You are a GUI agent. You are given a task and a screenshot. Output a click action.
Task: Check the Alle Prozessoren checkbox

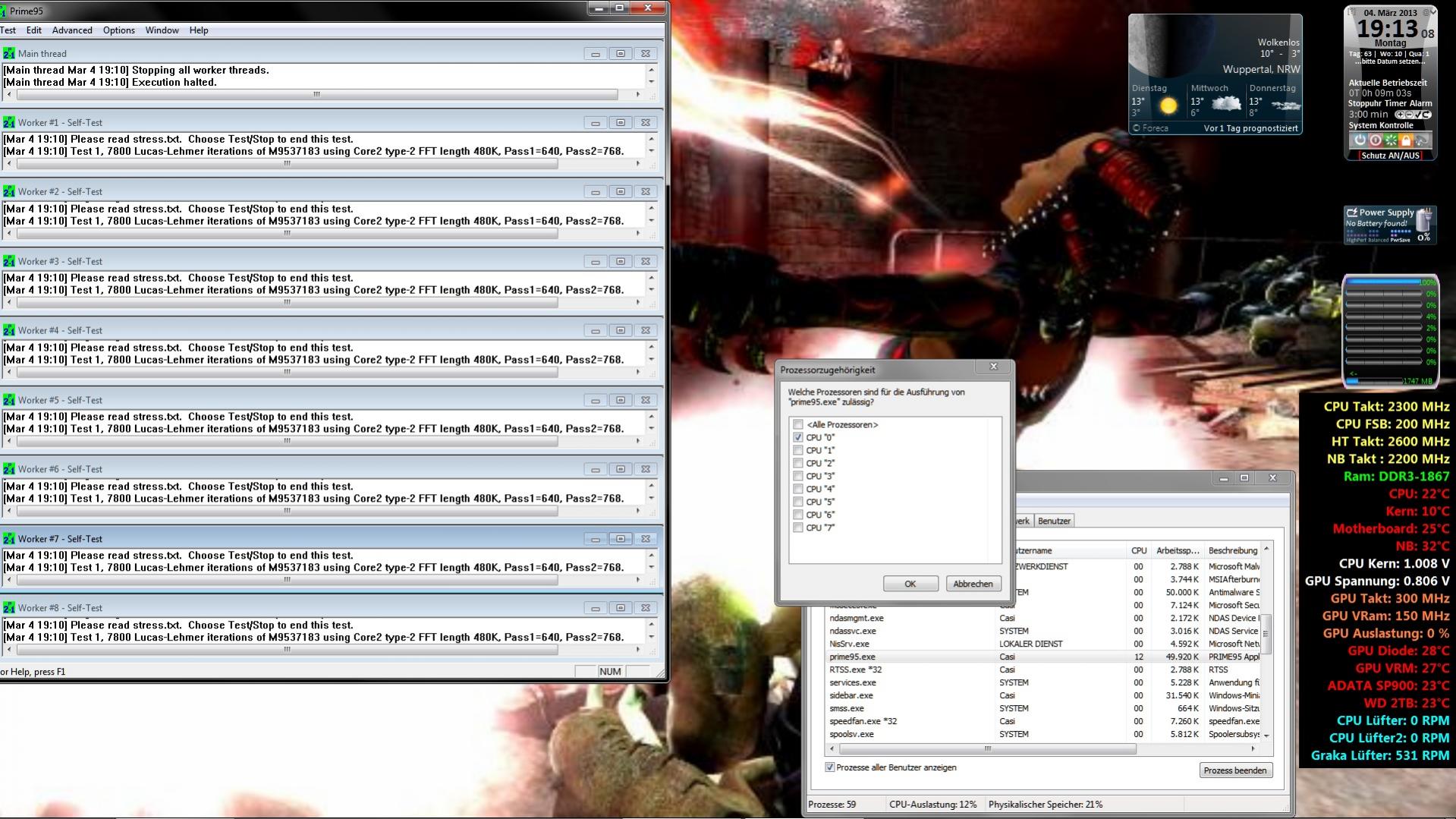click(x=797, y=424)
